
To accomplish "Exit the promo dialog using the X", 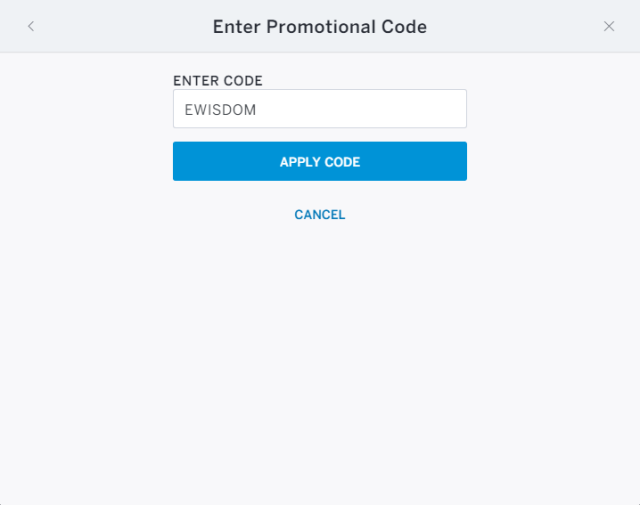I will point(609,27).
